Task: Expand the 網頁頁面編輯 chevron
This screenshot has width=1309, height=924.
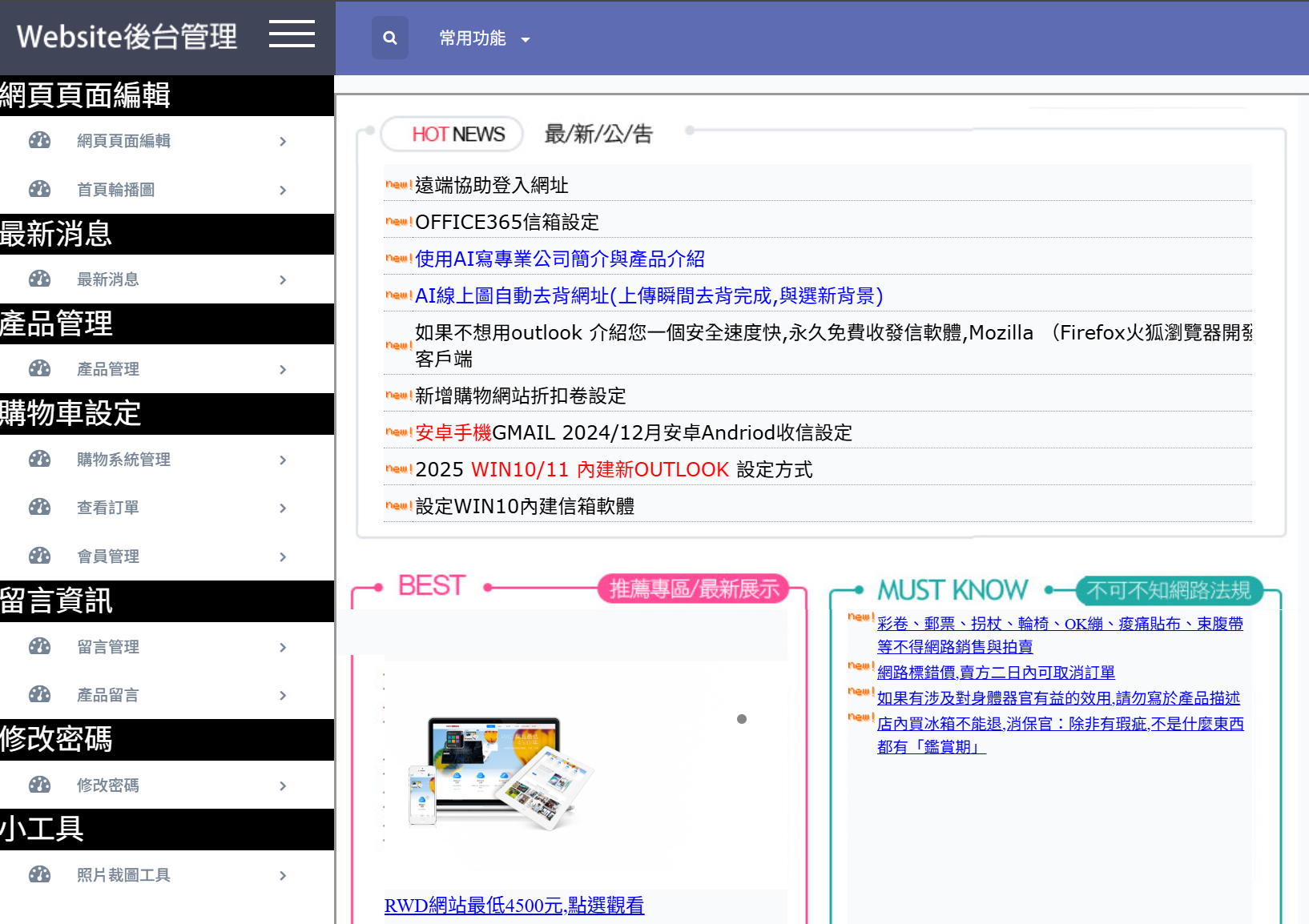Action: tap(283, 142)
